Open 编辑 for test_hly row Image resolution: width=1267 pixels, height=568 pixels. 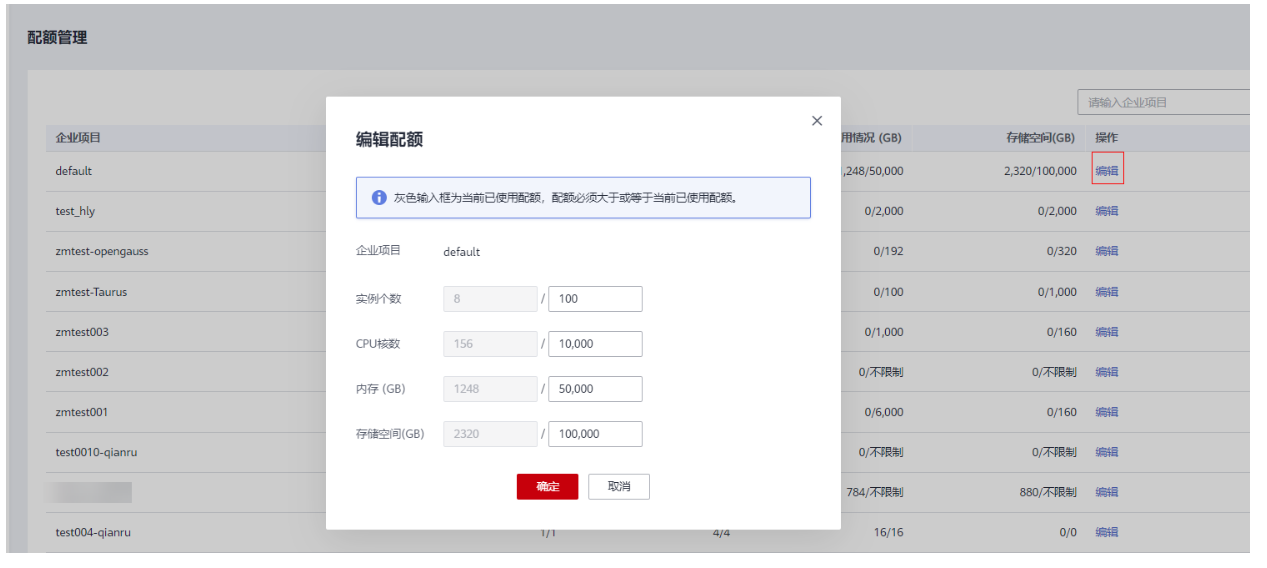(x=1107, y=211)
